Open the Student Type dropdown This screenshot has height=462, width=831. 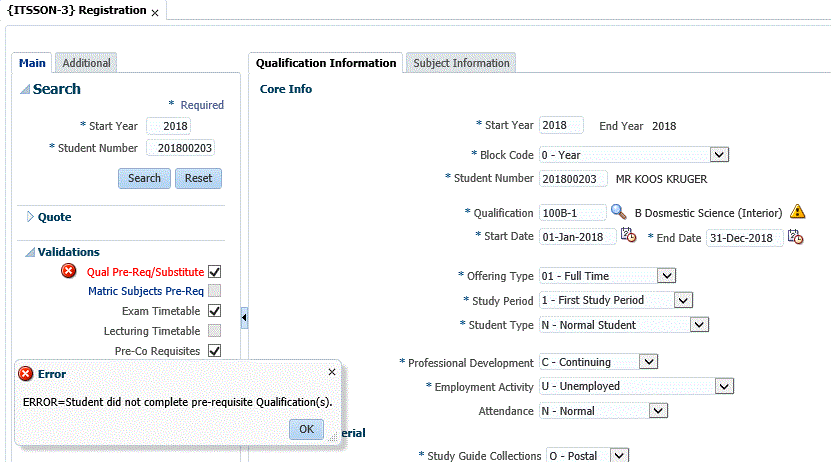700,325
